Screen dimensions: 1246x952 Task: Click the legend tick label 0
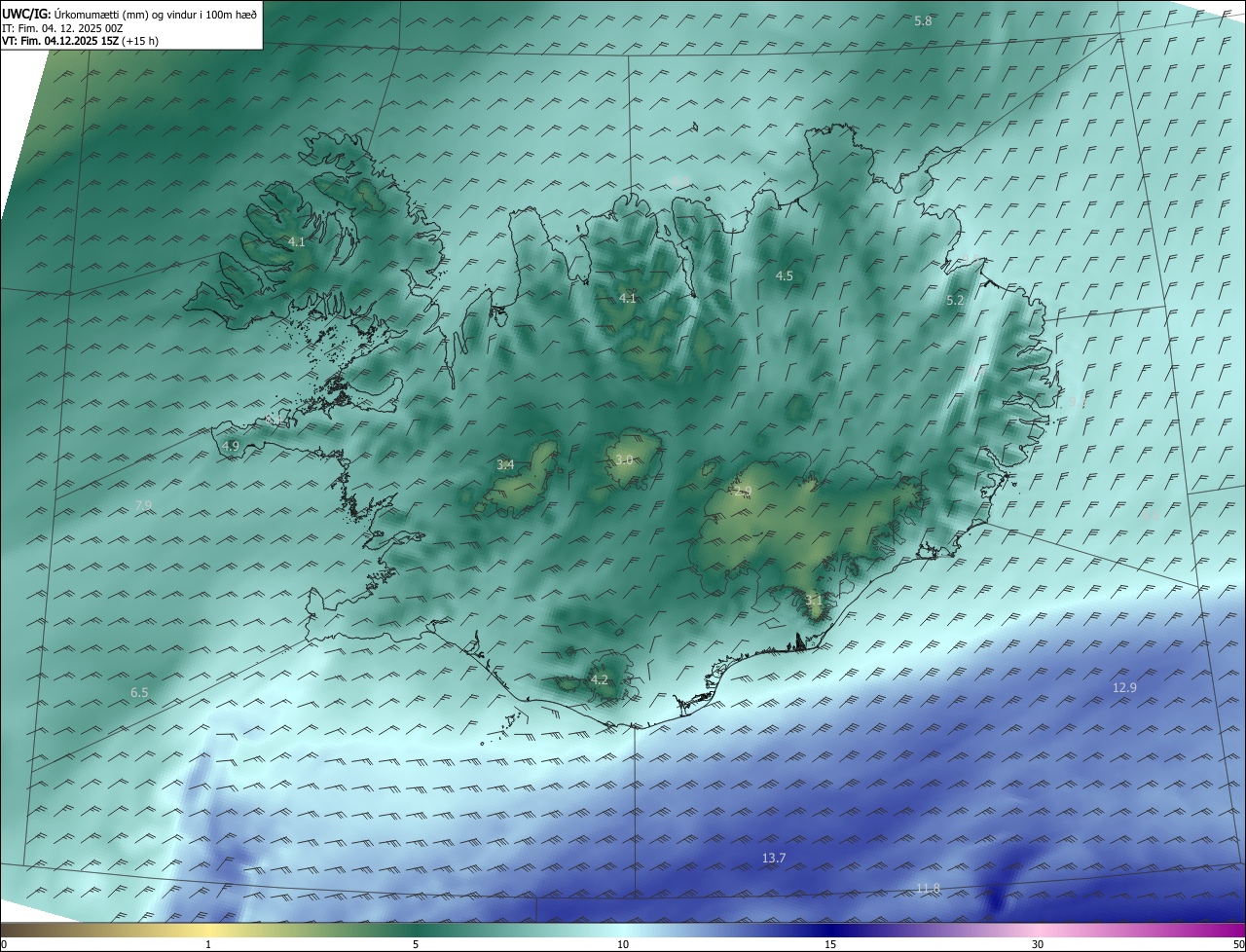click(x=3, y=944)
